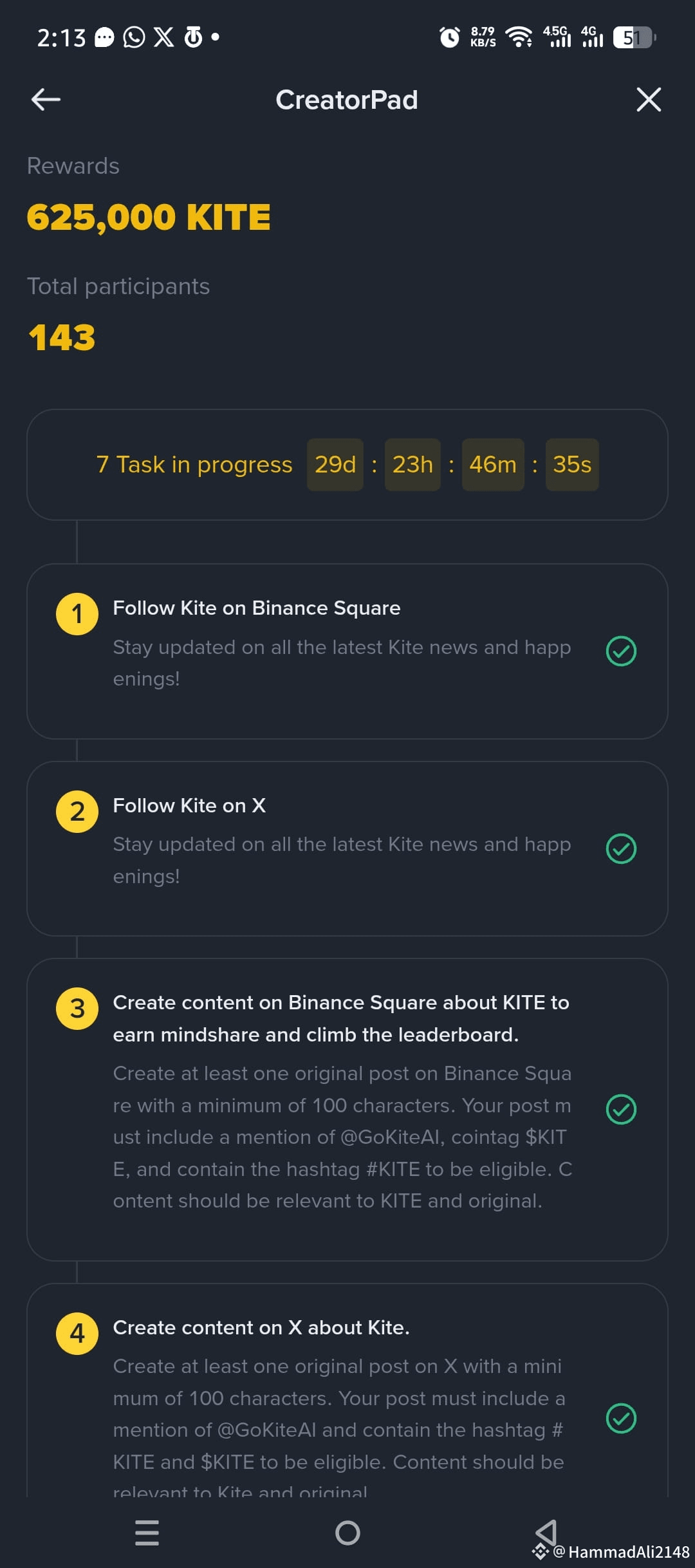Image resolution: width=695 pixels, height=1568 pixels.
Task: Tap the back arrow to leave CreatorPad
Action: pos(44,100)
